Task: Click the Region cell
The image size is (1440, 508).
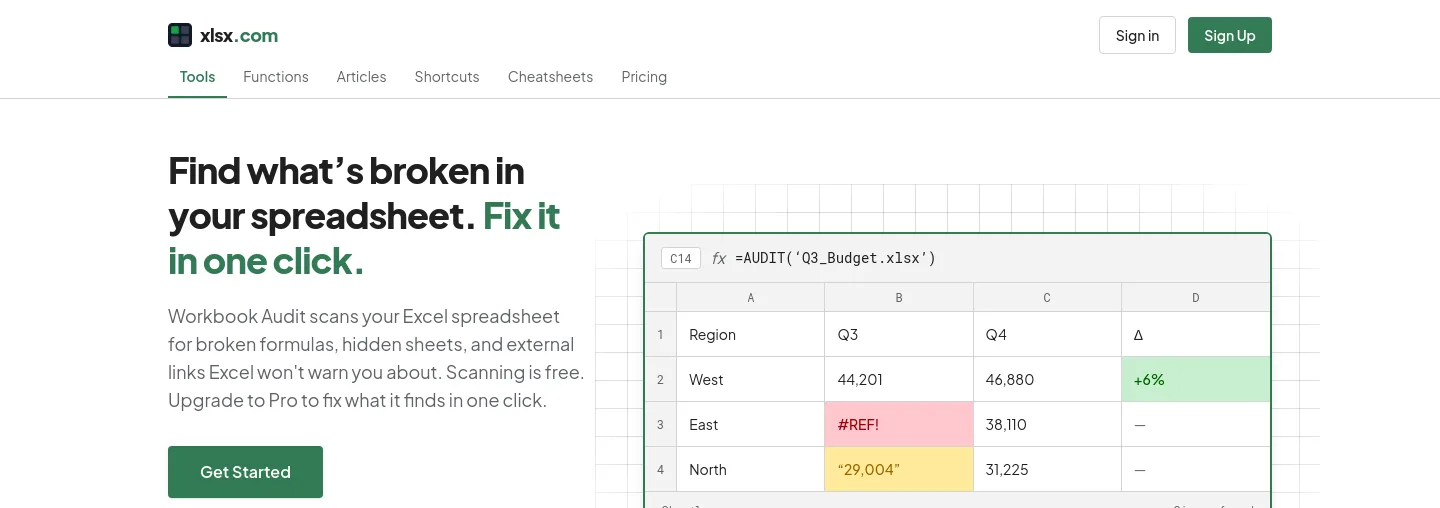Action: pos(751,334)
